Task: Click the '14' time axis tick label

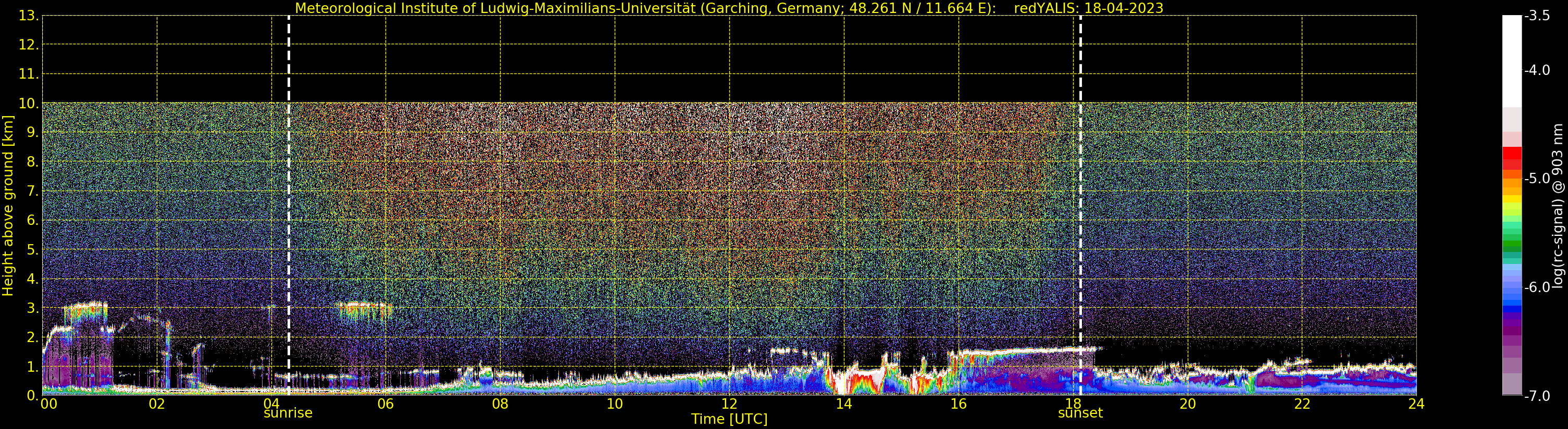Action: [x=844, y=403]
